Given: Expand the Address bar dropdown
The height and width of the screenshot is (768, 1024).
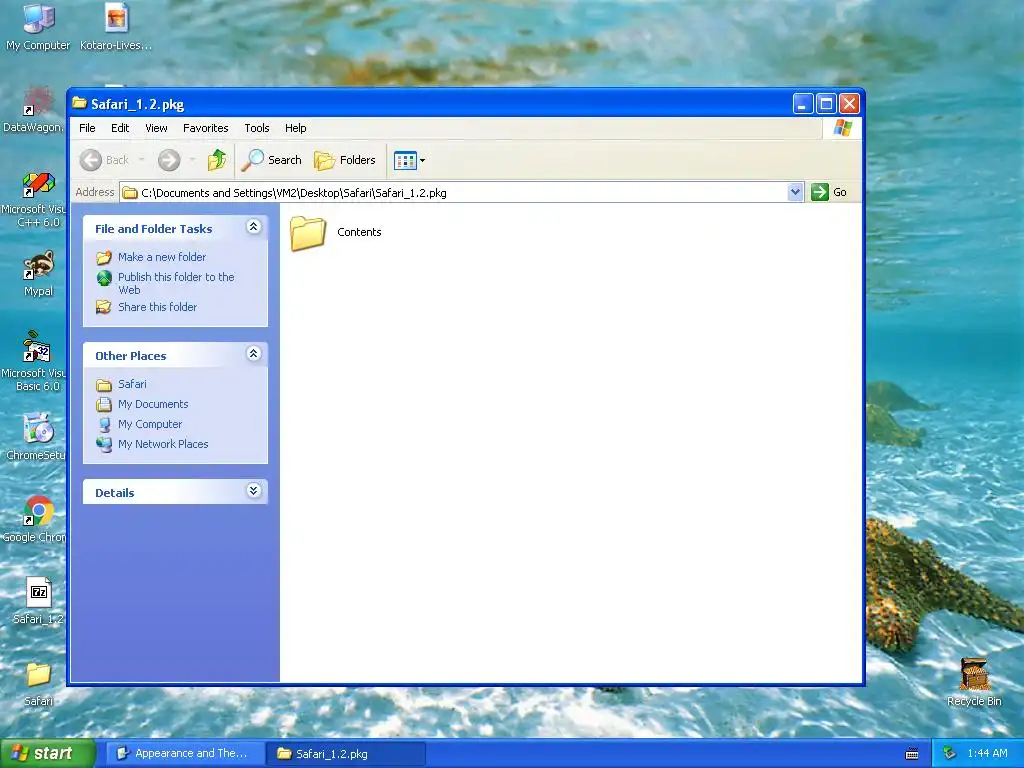Looking at the screenshot, I should tap(795, 192).
